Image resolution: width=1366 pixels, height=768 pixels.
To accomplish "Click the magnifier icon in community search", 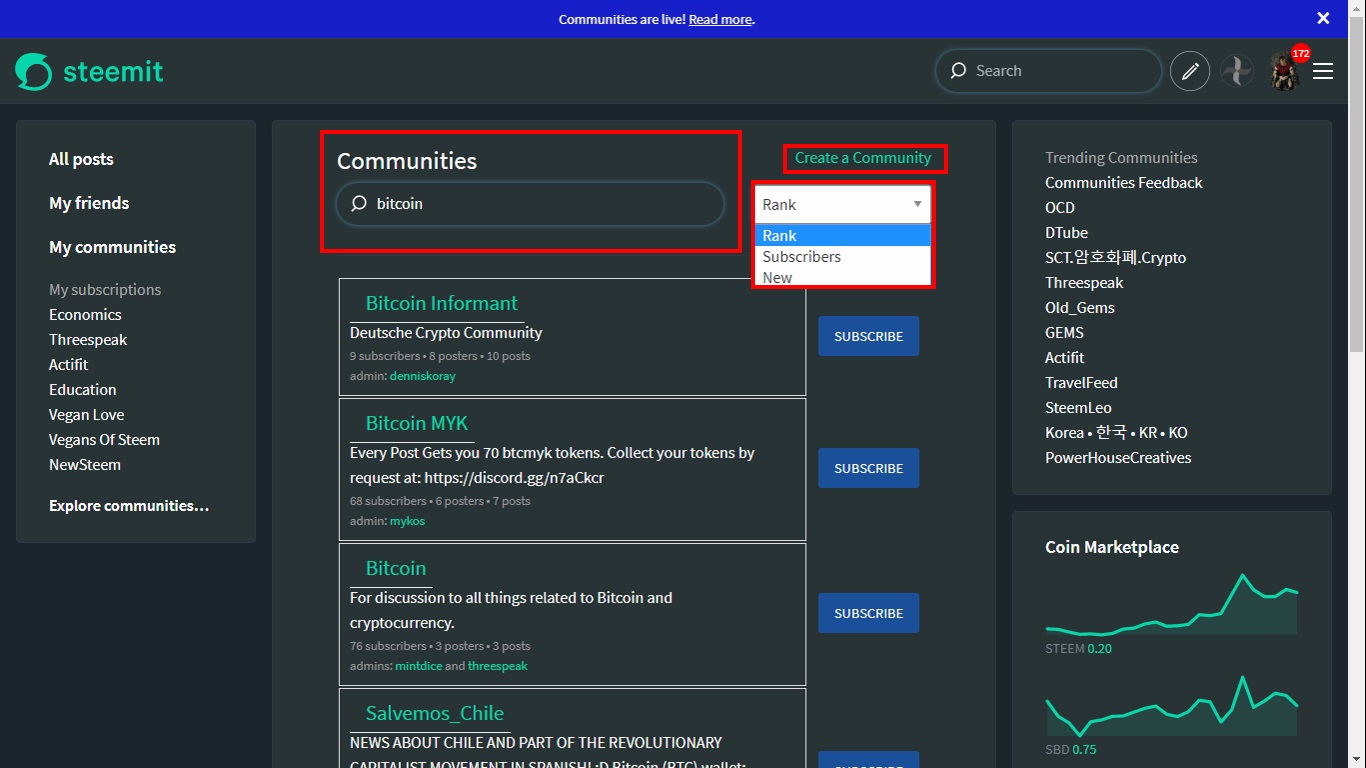I will pos(359,203).
